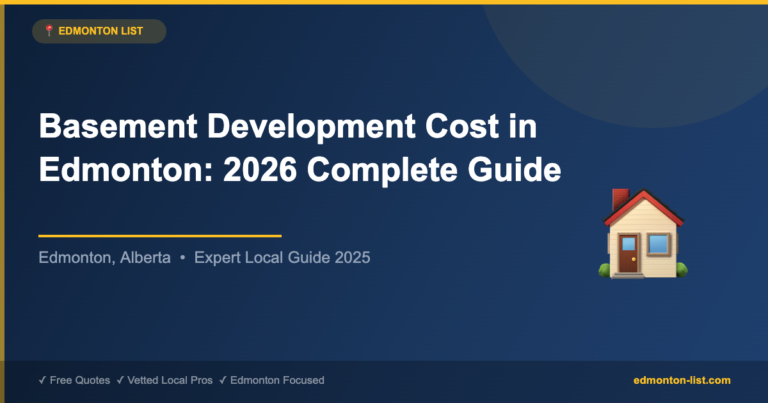Click the '✓ Edmonton Focused' text
The image size is (768, 403).
click(272, 380)
